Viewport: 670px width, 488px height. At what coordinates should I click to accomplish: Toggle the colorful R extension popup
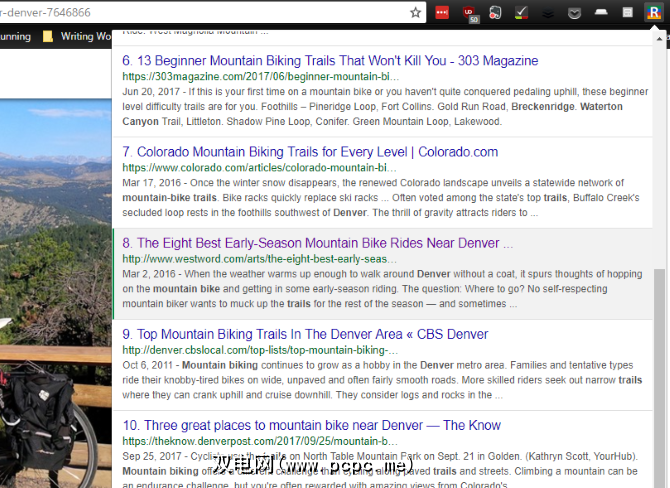(654, 12)
